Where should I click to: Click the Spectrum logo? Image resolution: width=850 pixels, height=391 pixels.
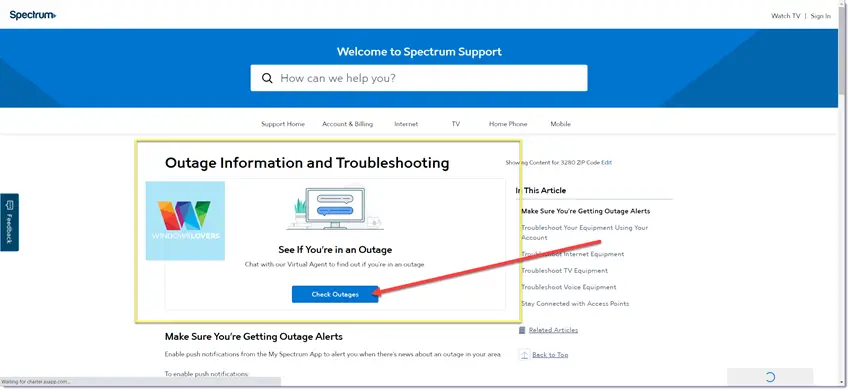click(x=33, y=15)
